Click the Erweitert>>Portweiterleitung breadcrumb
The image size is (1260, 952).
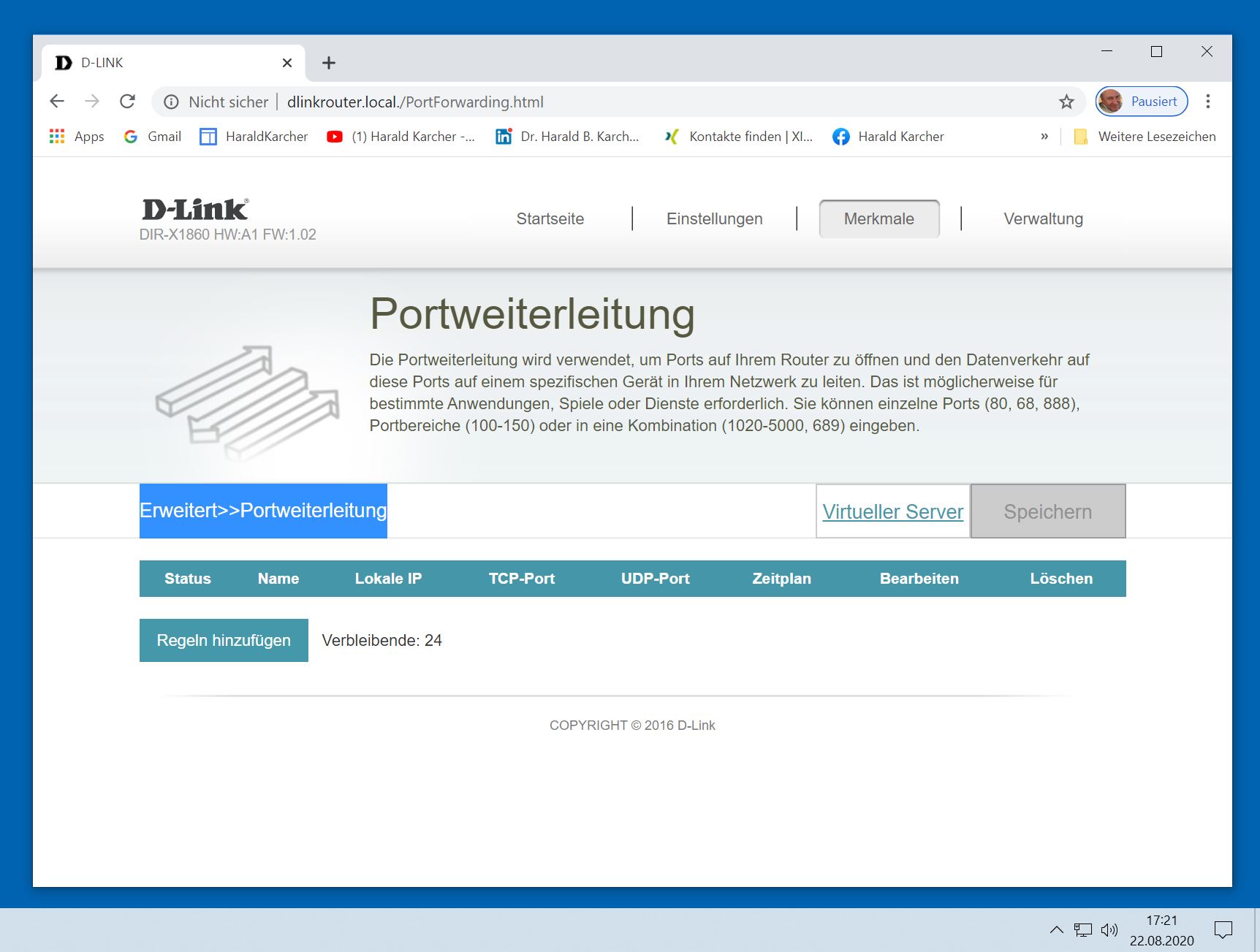263,511
